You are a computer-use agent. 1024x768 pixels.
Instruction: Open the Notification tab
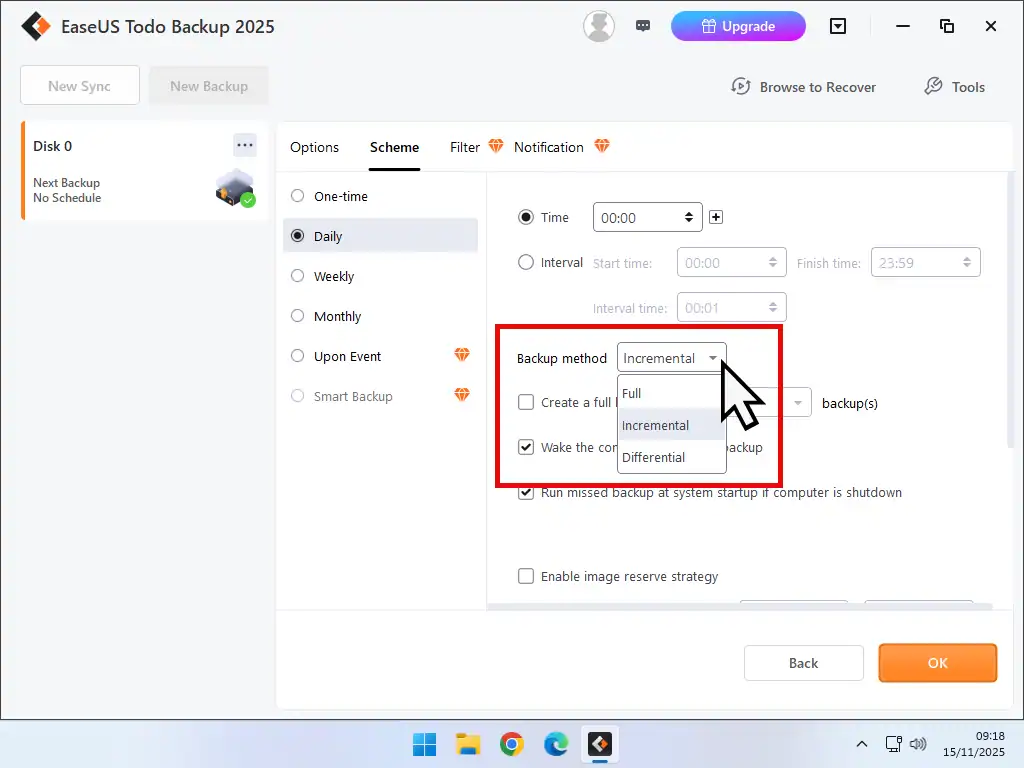[x=549, y=147]
